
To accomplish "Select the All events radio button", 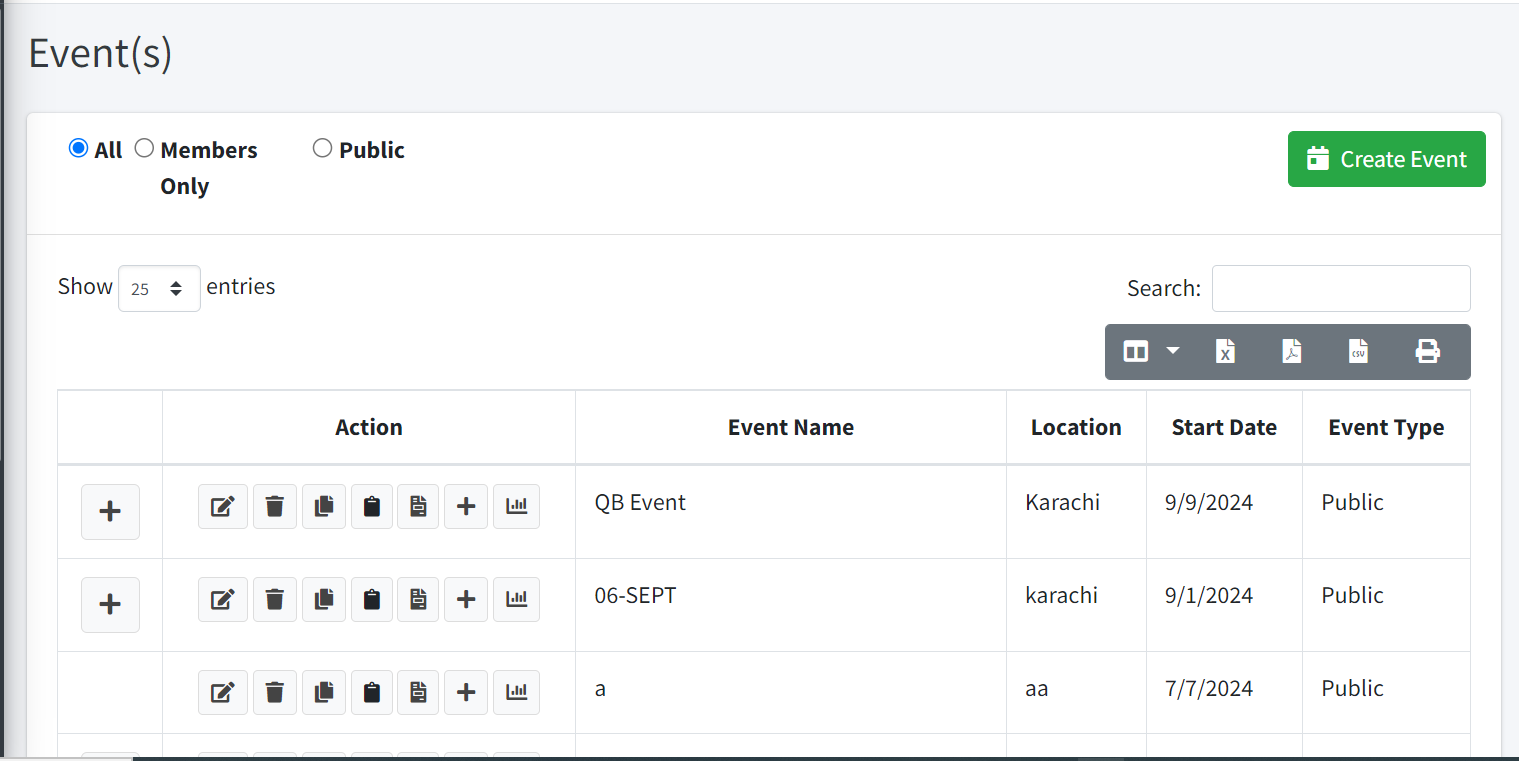I will [x=78, y=149].
